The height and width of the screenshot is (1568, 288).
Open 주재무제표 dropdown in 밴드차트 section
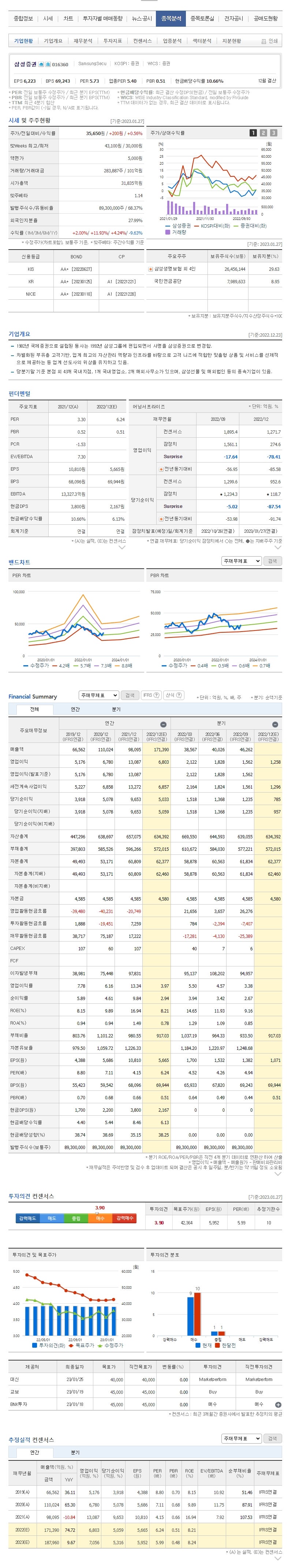[241, 561]
